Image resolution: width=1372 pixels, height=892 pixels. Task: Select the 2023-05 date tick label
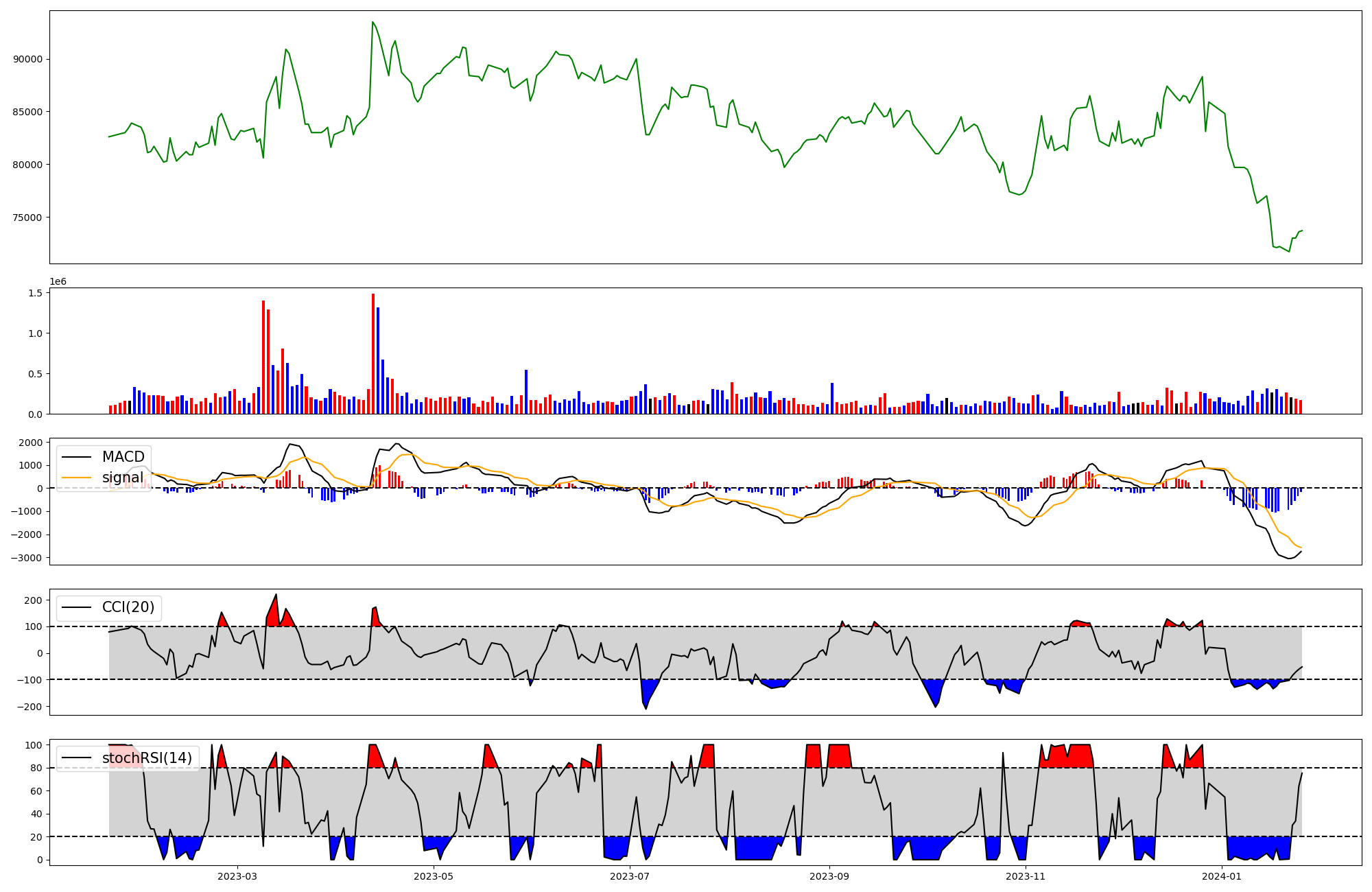pyautogui.click(x=434, y=876)
